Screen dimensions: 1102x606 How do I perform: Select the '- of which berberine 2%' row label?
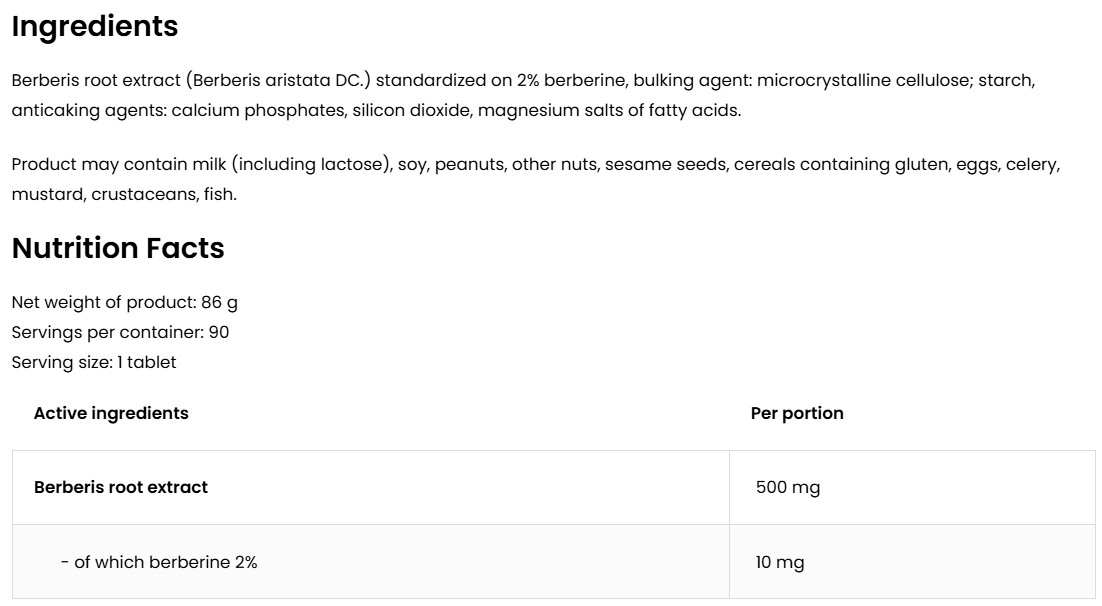click(159, 562)
